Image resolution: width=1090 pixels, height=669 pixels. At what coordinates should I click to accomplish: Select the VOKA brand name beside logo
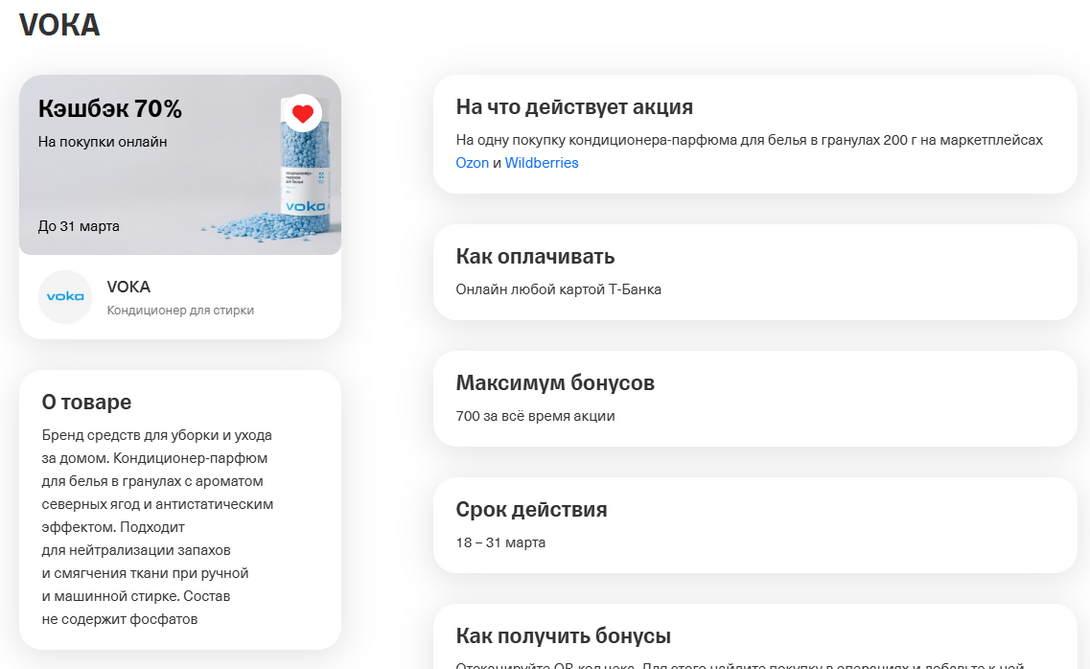click(x=128, y=287)
